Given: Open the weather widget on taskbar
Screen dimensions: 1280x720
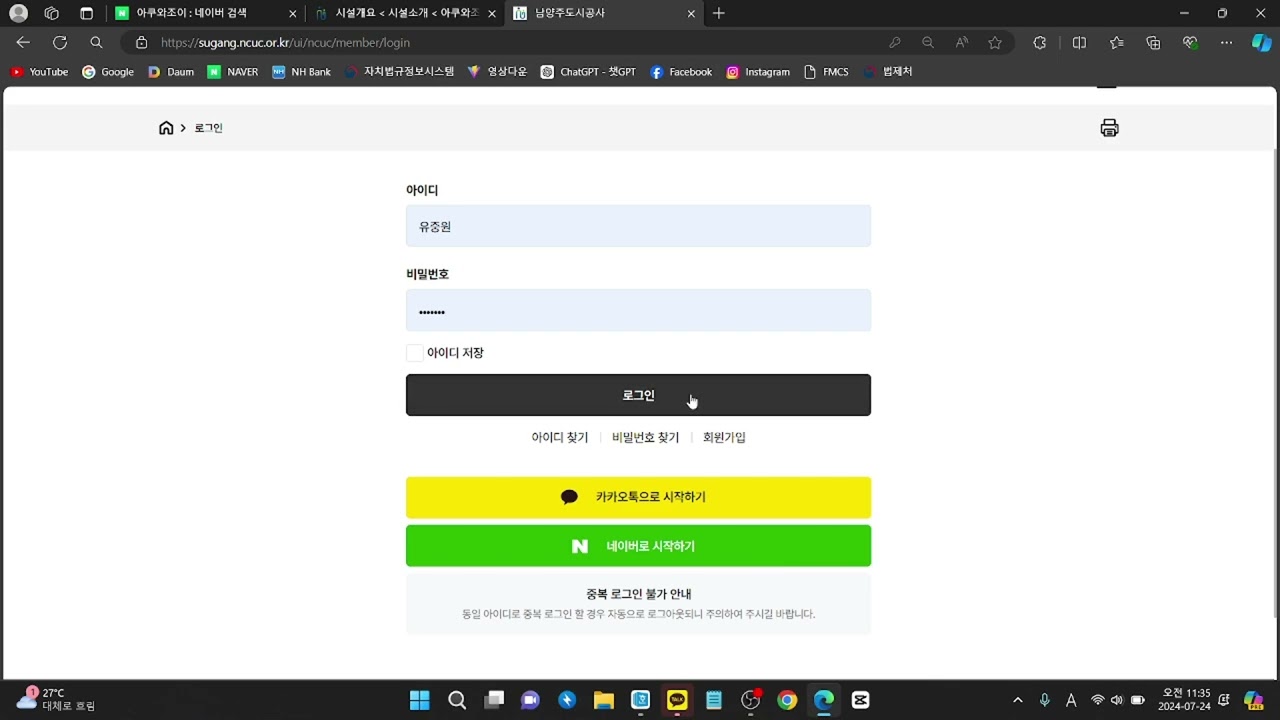Looking at the screenshot, I should 56,699.
